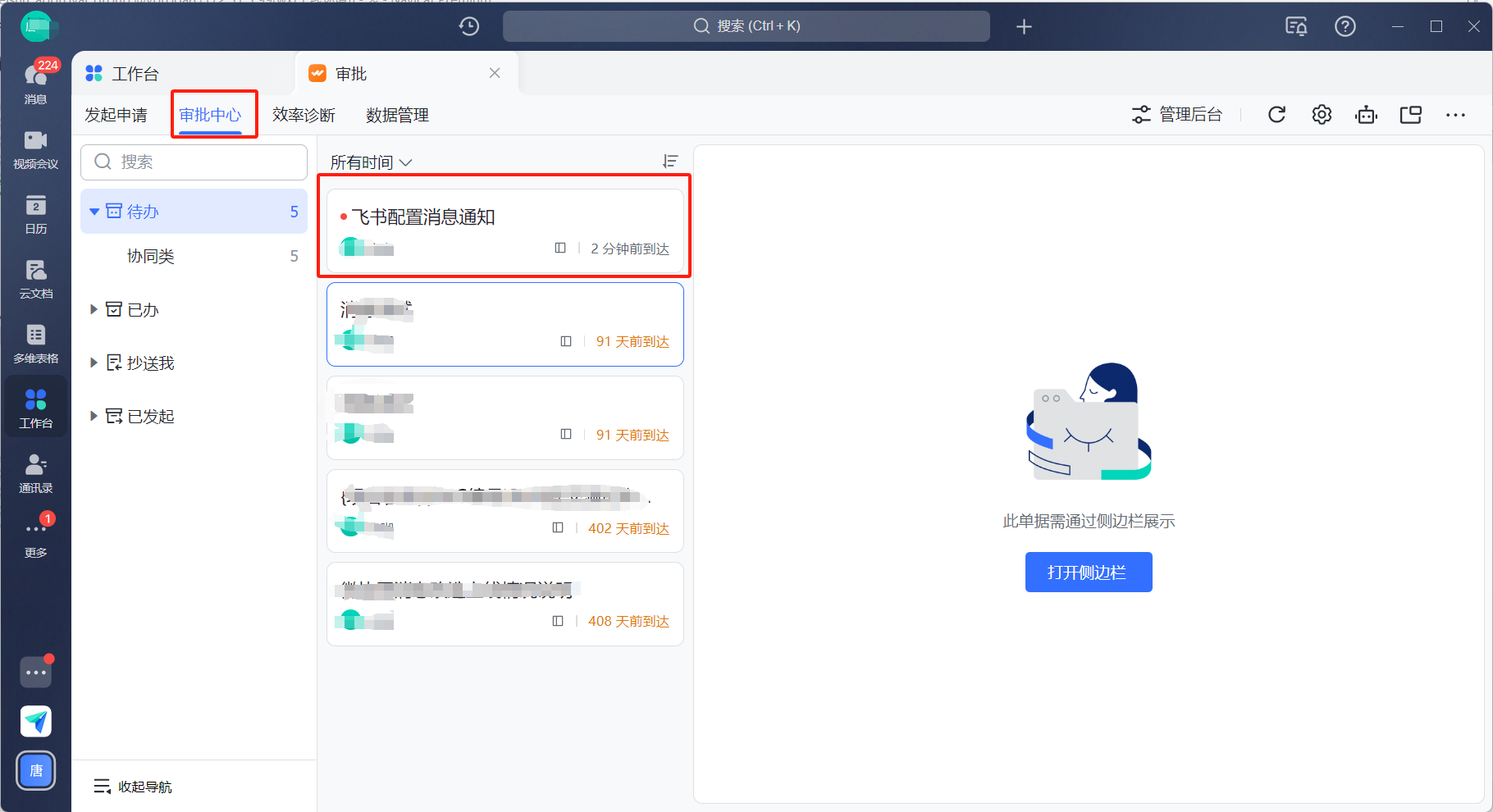
Task: Open the screen-notification icon in title bar
Action: (x=1296, y=26)
